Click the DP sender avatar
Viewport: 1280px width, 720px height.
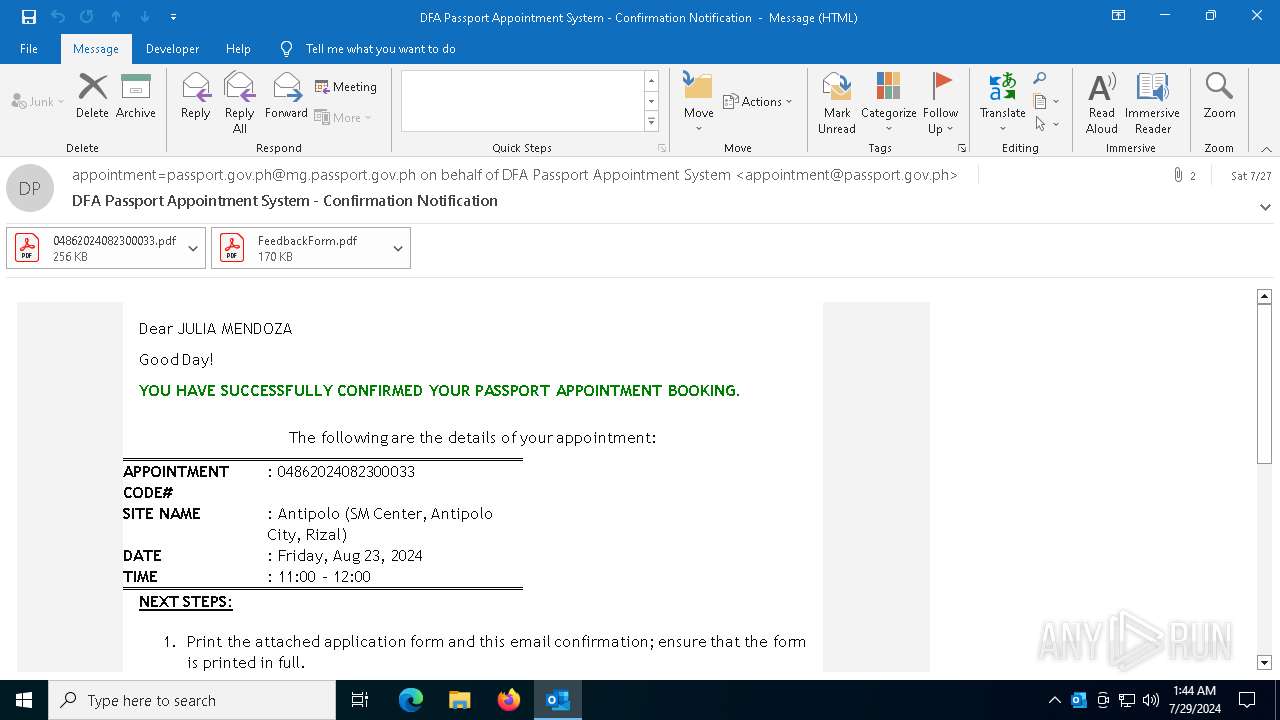30,188
